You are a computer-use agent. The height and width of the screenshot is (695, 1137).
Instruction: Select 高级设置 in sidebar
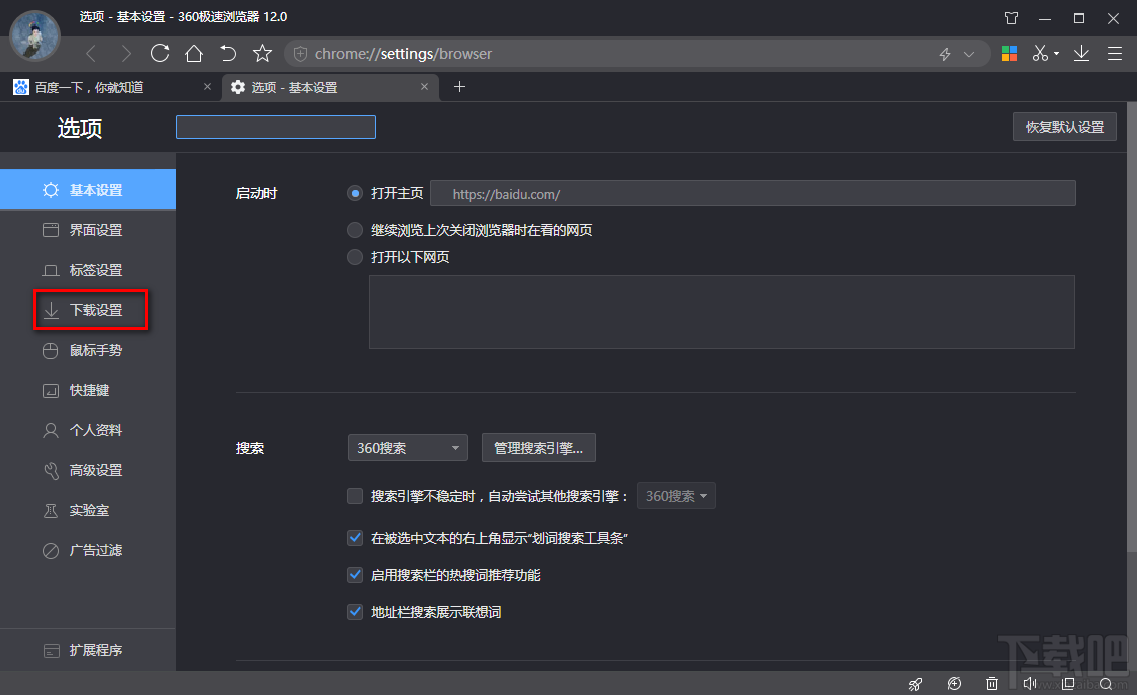pyautogui.click(x=90, y=470)
